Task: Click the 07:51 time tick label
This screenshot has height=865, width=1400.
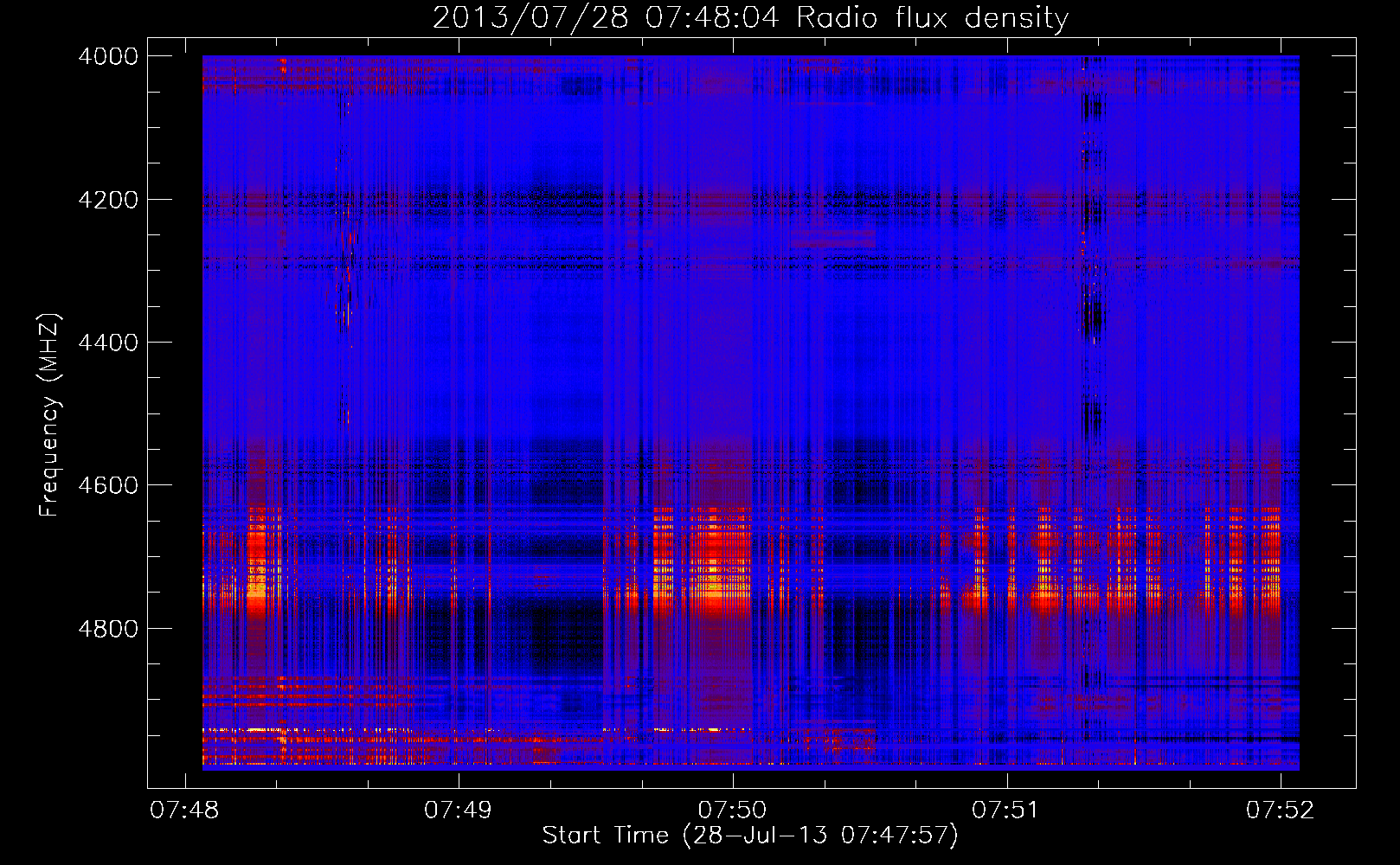Action: pyautogui.click(x=1005, y=811)
